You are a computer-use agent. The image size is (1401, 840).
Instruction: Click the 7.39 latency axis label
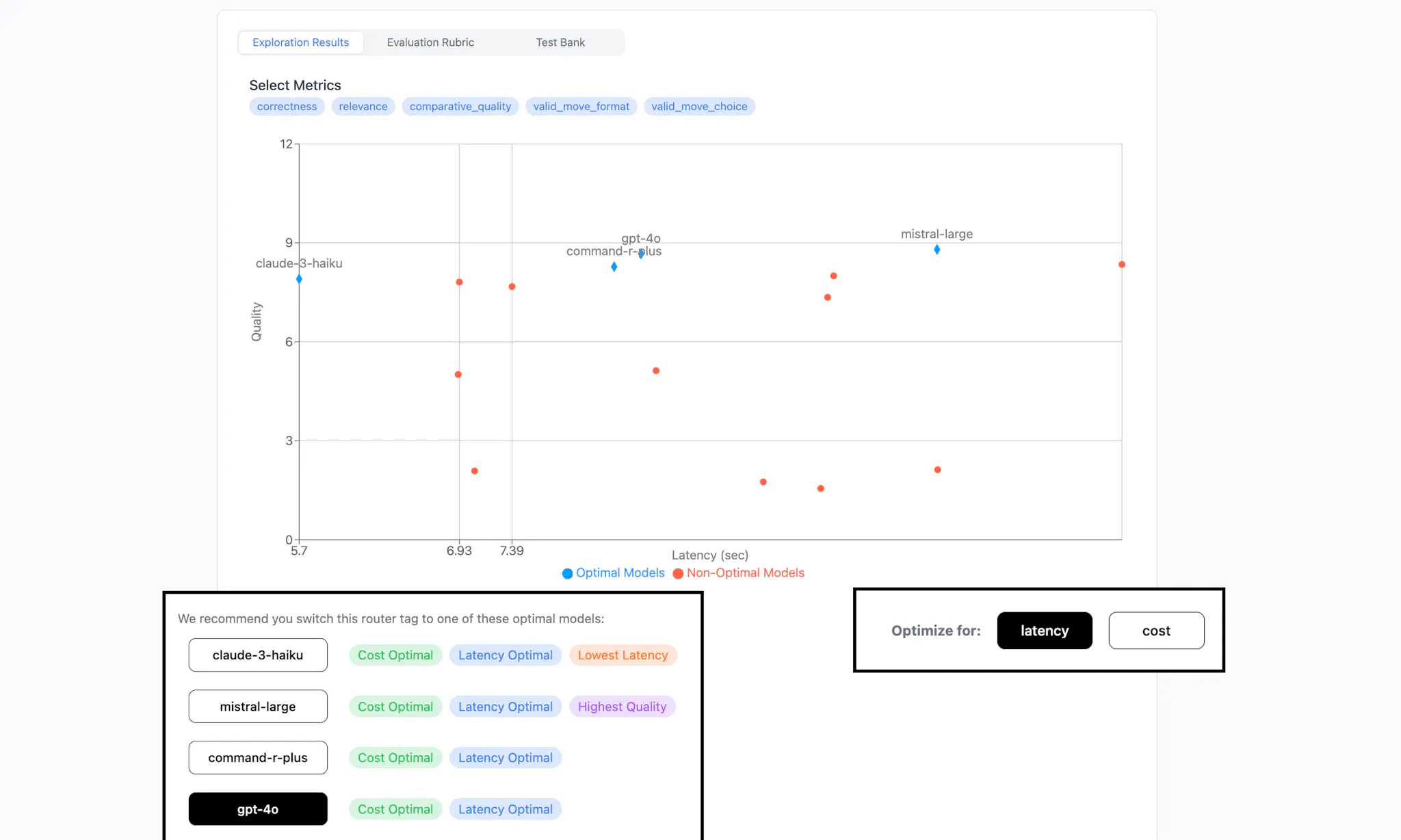512,551
